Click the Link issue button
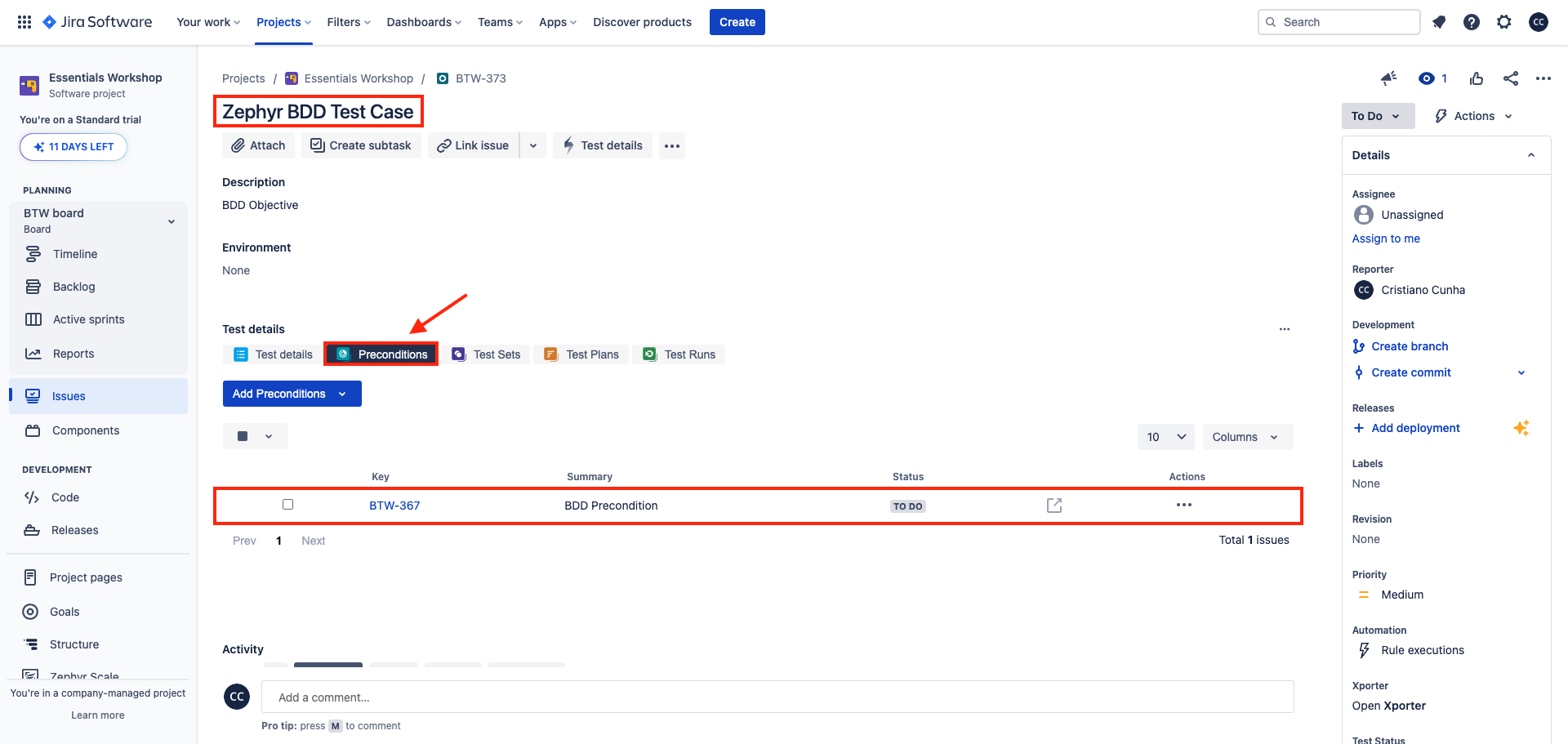This screenshot has height=744, width=1568. pyautogui.click(x=473, y=145)
